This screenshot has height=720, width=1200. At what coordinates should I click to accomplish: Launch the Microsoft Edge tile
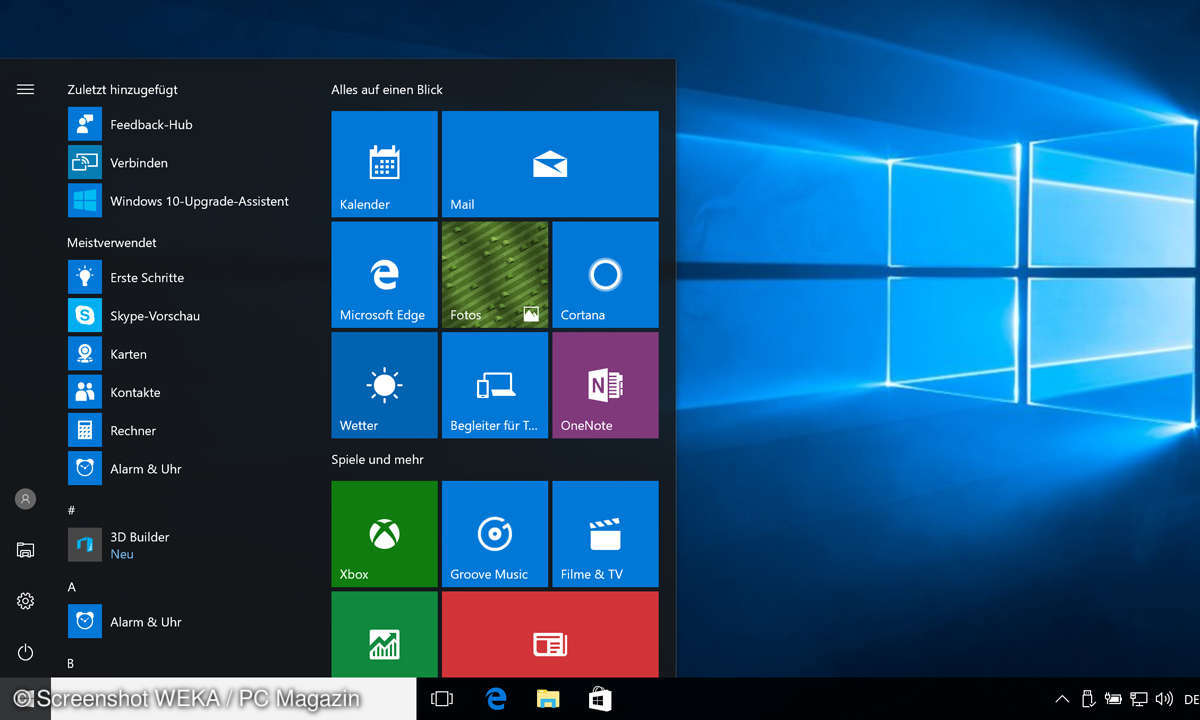point(384,275)
